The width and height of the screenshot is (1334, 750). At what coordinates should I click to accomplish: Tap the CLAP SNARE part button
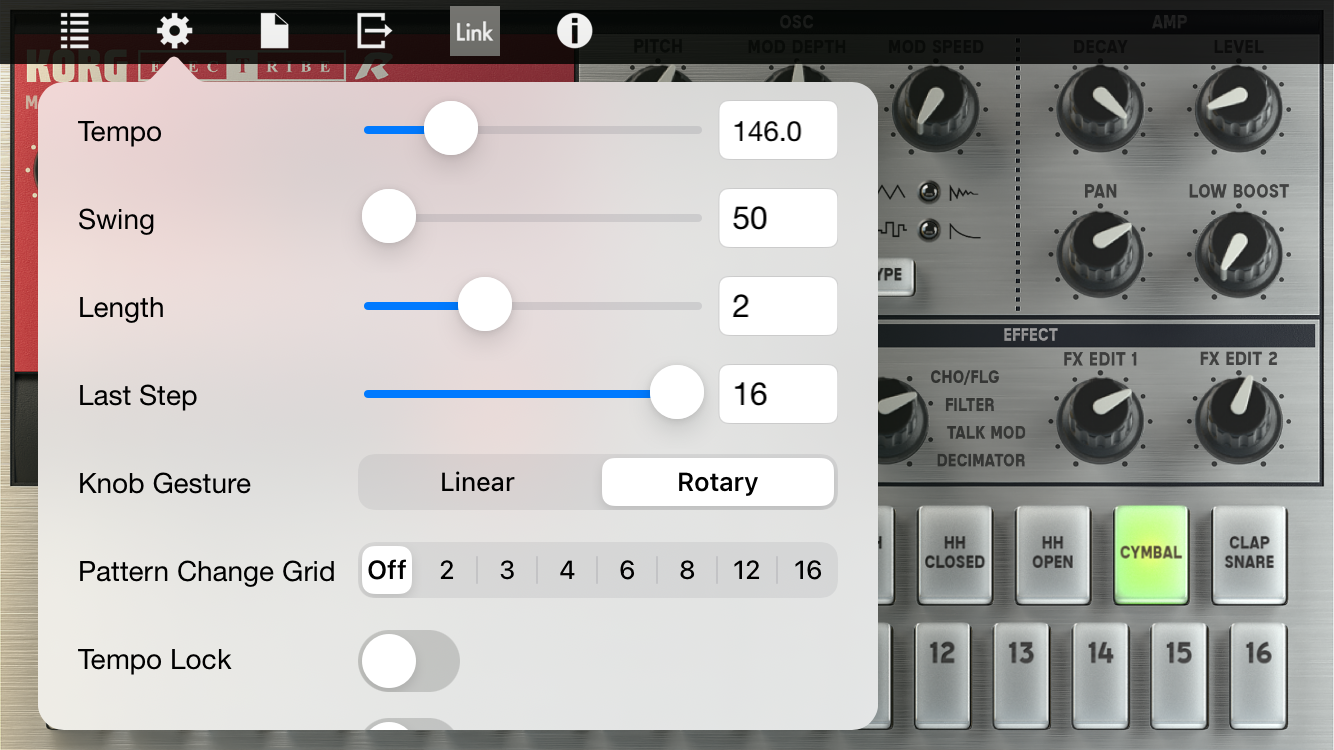click(x=1249, y=553)
